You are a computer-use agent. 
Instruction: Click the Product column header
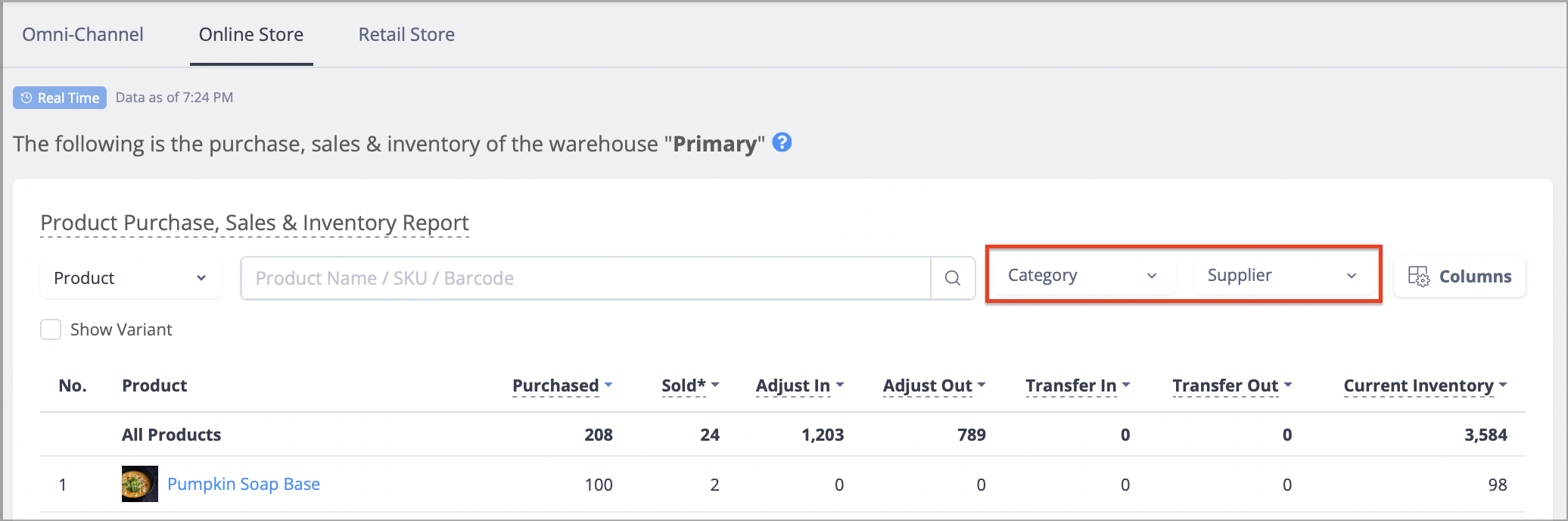[x=154, y=385]
